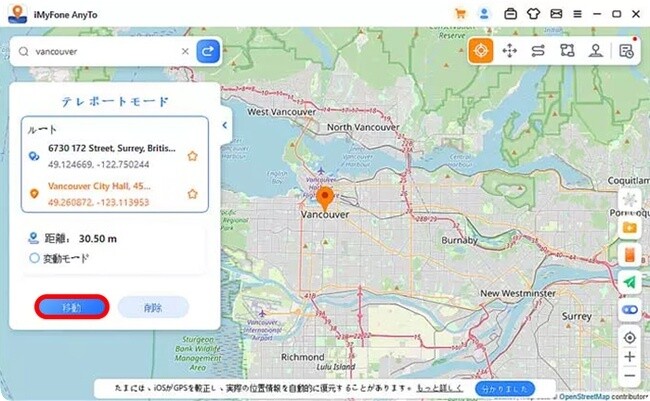Click the Burnaby map label

pos(459,240)
